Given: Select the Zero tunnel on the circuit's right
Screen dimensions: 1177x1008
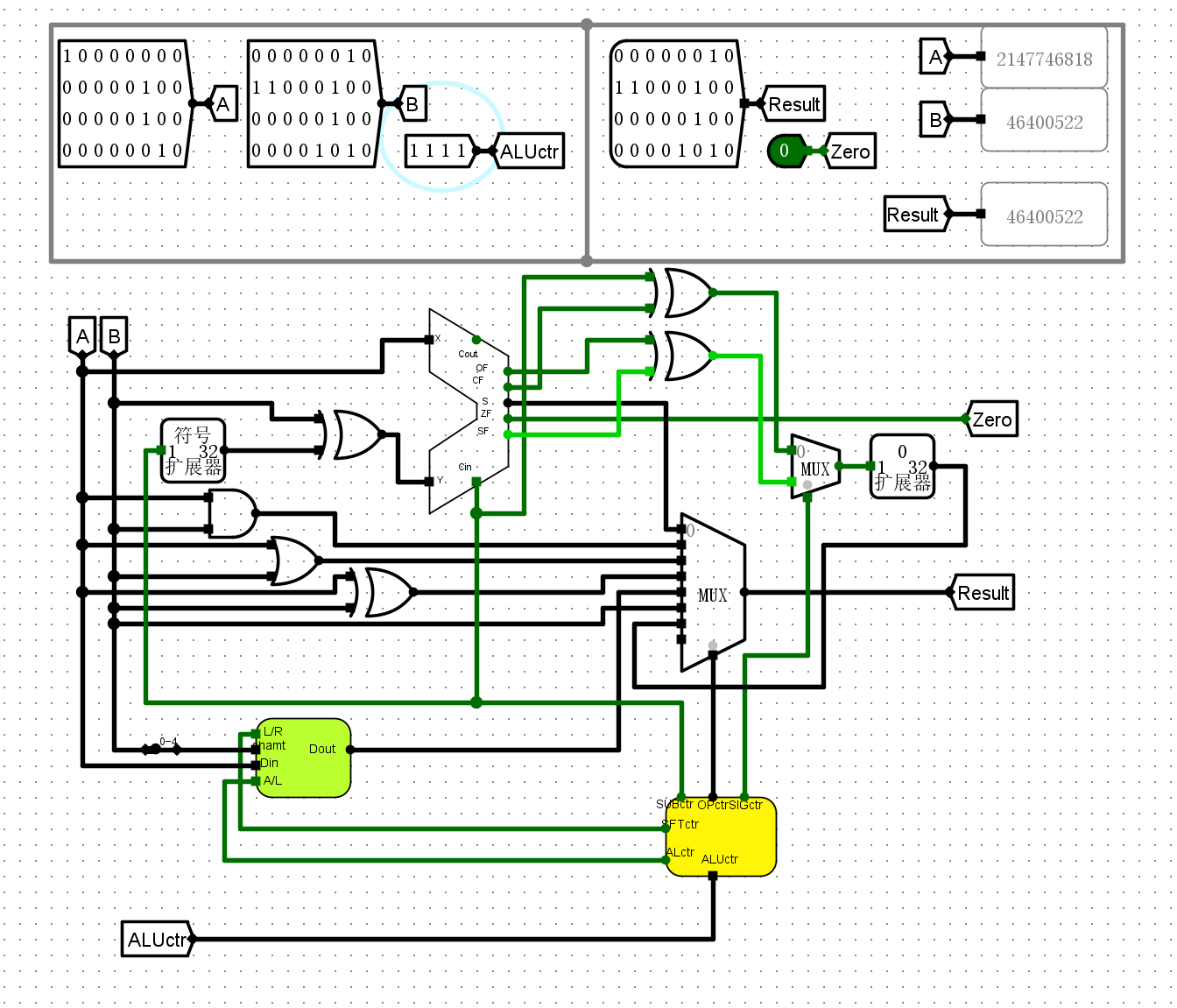Looking at the screenshot, I should [990, 419].
